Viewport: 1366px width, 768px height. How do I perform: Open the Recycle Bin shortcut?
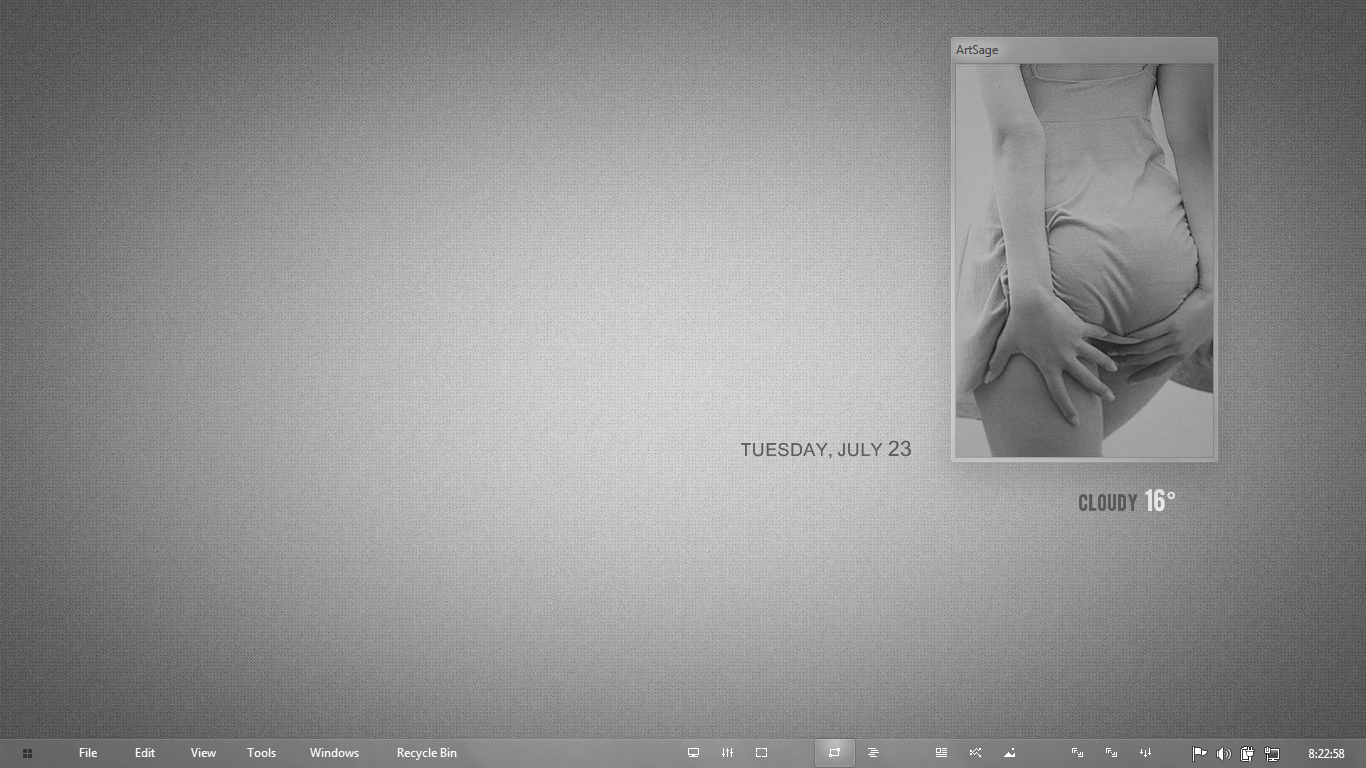pyautogui.click(x=426, y=753)
